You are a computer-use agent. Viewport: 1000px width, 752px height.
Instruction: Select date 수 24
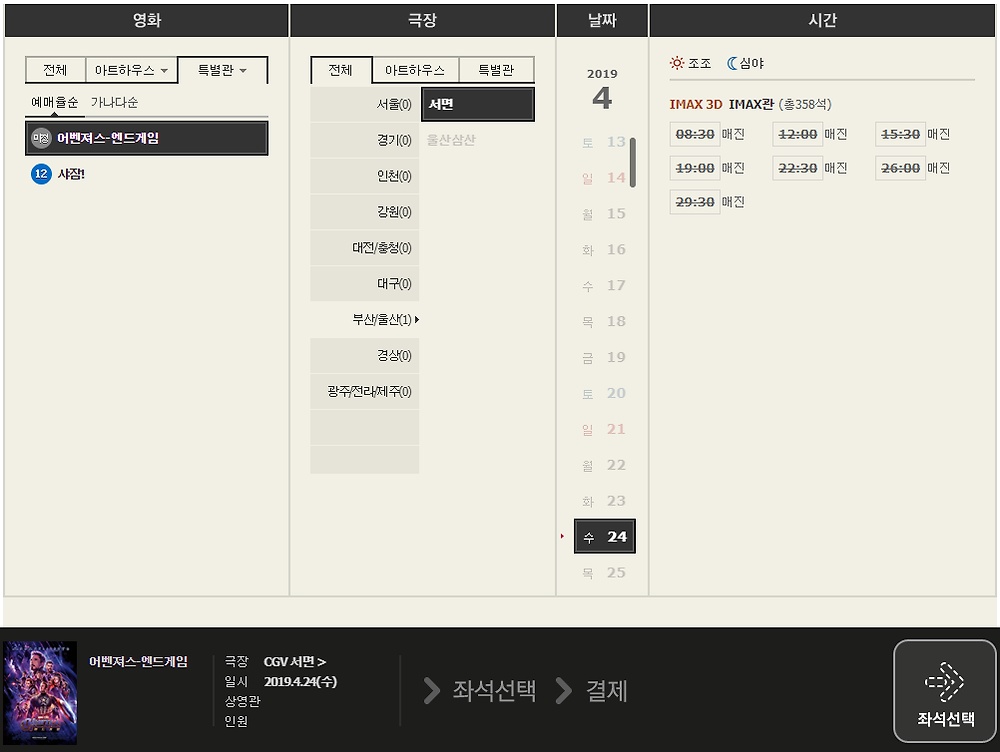click(x=605, y=536)
